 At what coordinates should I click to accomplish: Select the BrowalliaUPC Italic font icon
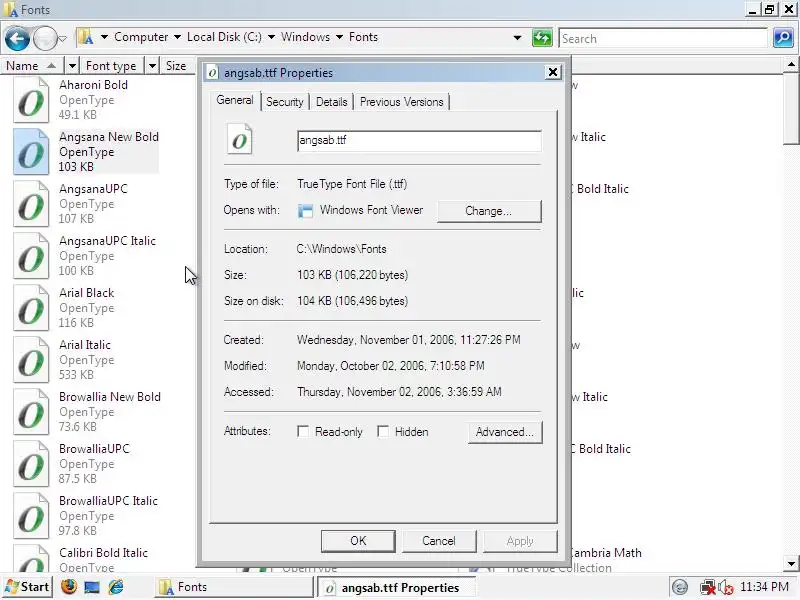click(x=31, y=516)
